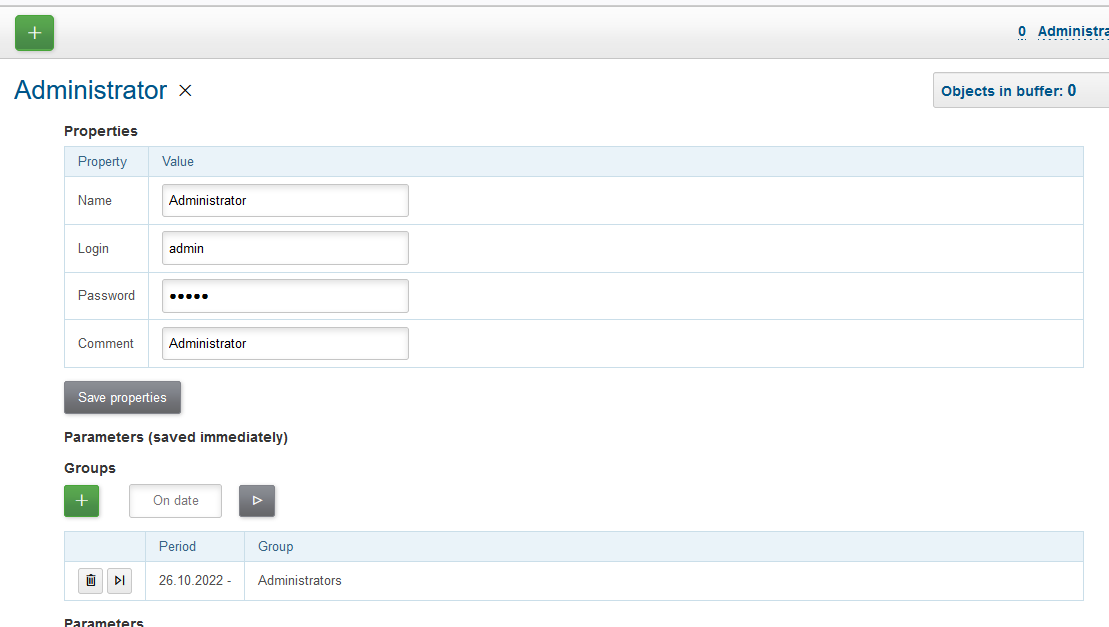The width and height of the screenshot is (1109, 627).
Task: Click the green plus icon in the top toolbar
Action: coord(33,32)
